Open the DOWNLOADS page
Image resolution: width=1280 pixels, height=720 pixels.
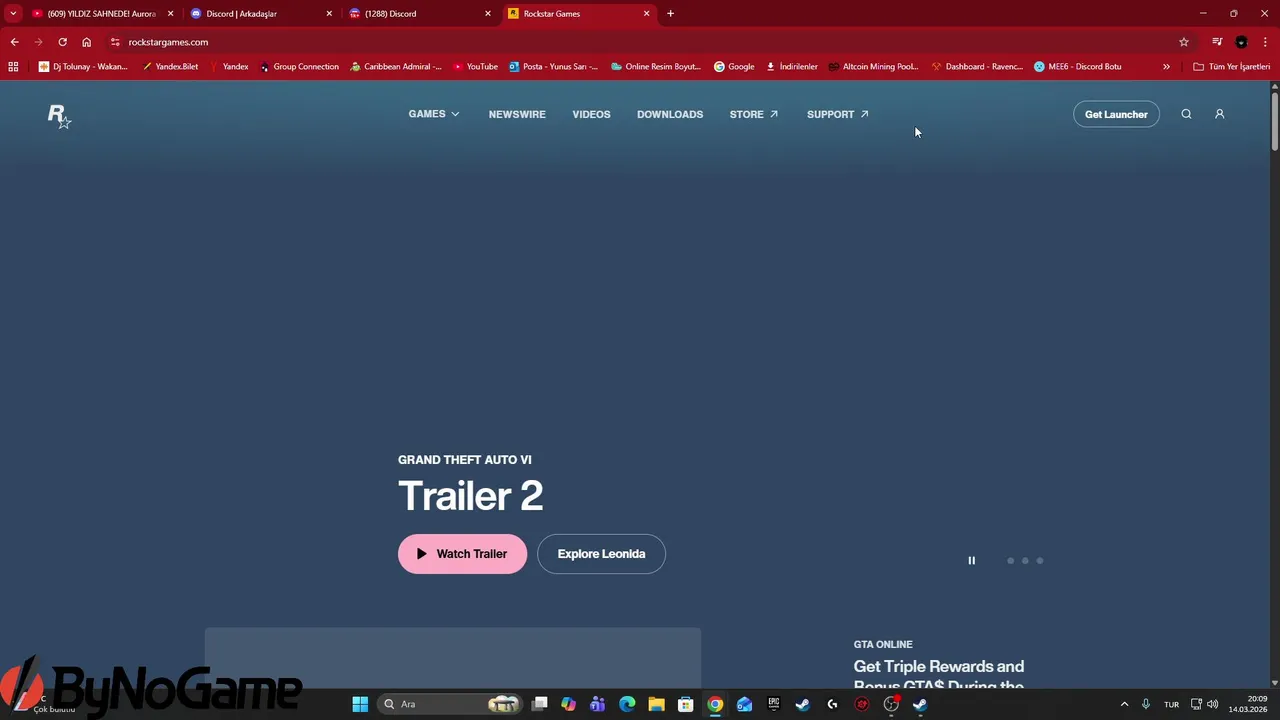[670, 114]
